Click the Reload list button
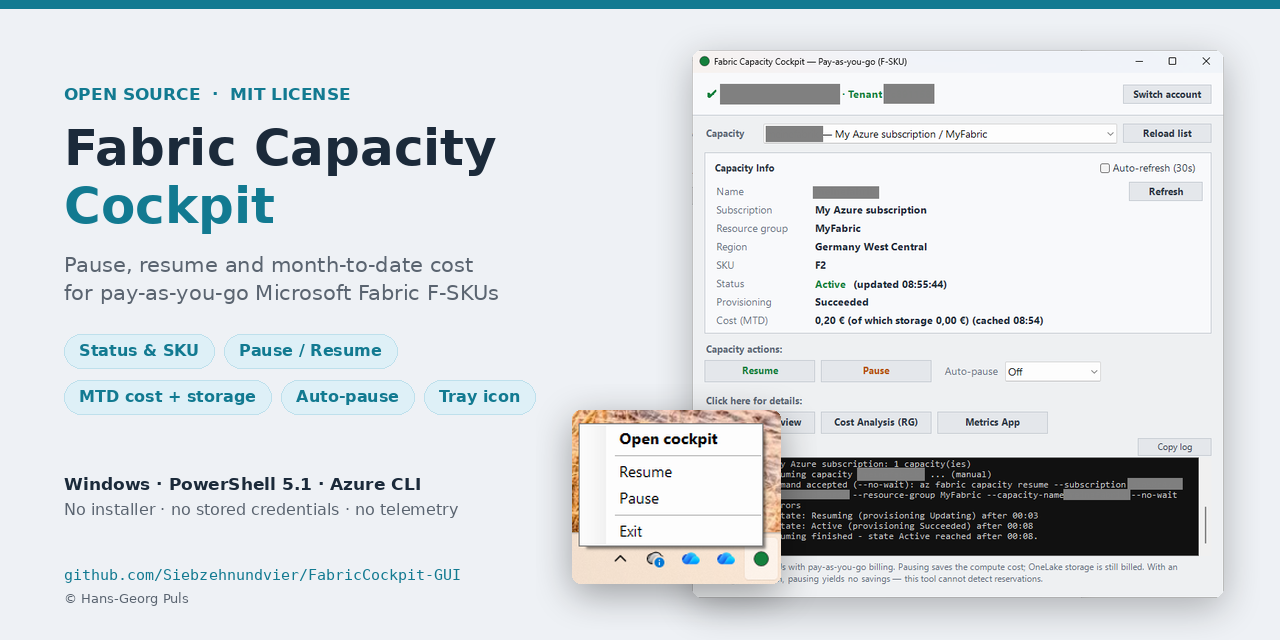 (1167, 134)
